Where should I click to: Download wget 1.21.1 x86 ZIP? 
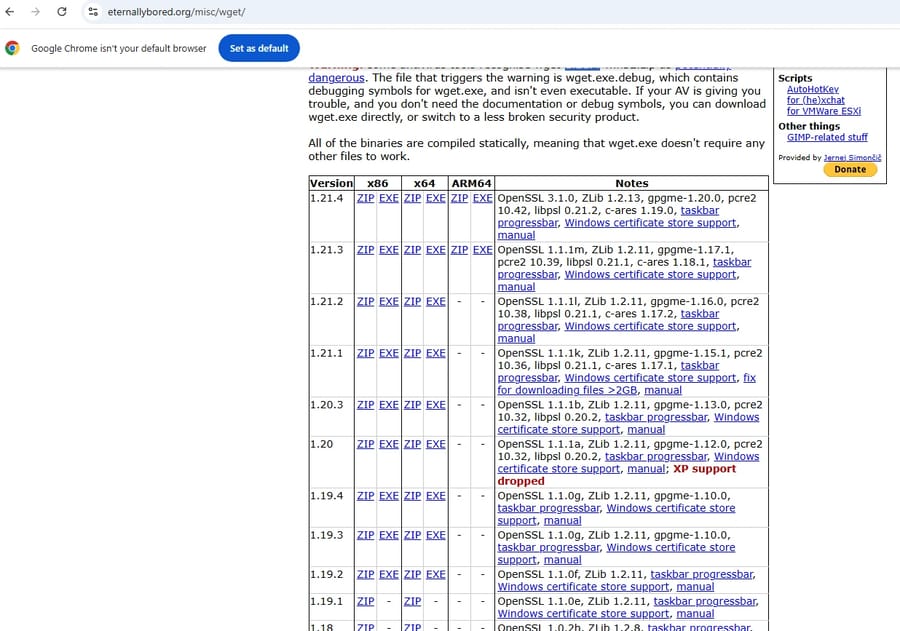click(366, 353)
